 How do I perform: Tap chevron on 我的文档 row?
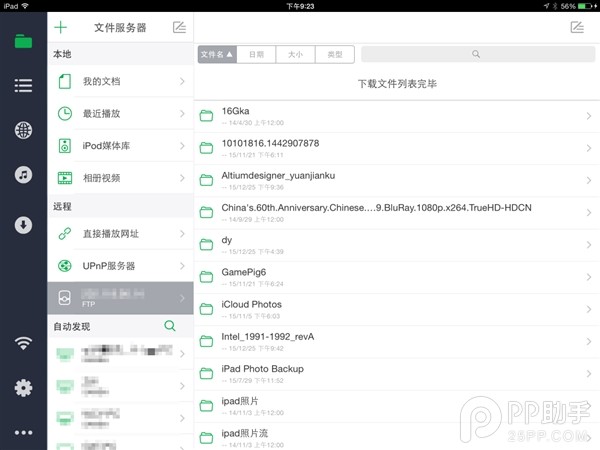182,81
